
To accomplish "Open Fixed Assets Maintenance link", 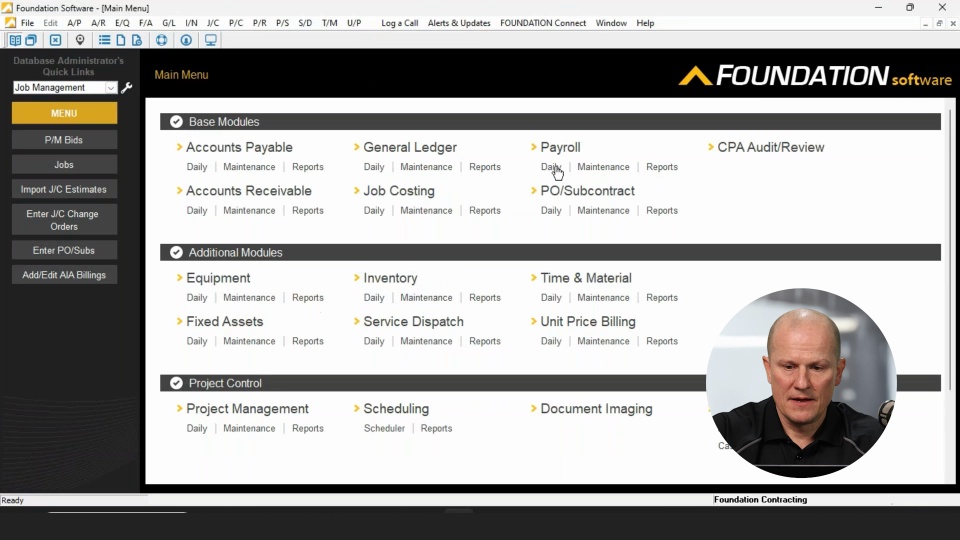I will (x=249, y=341).
